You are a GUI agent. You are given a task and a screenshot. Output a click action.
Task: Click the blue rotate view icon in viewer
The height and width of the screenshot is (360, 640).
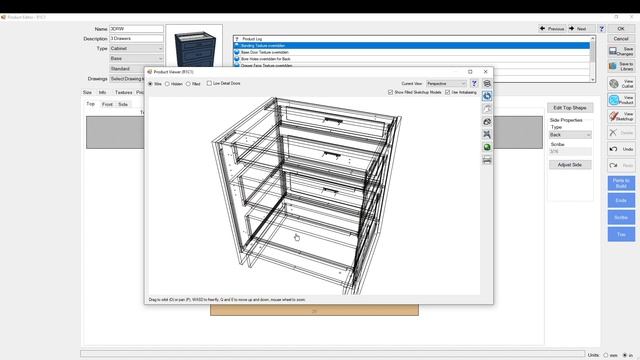coord(487,96)
